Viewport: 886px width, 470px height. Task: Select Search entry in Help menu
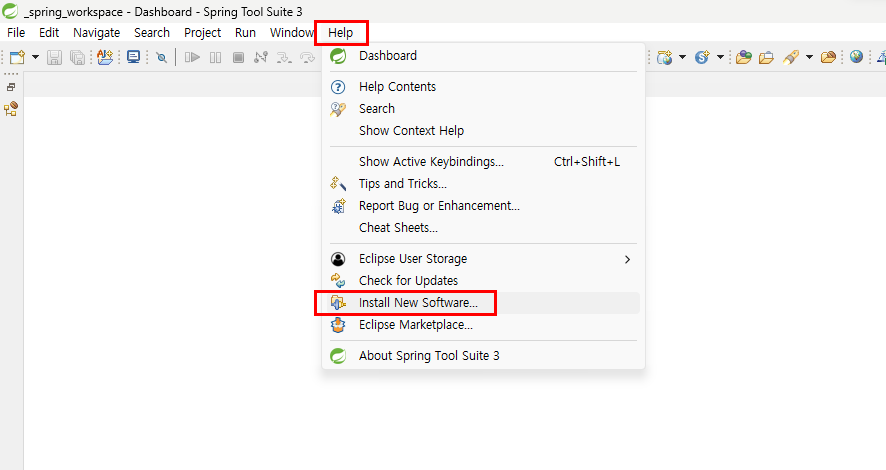(x=483, y=108)
